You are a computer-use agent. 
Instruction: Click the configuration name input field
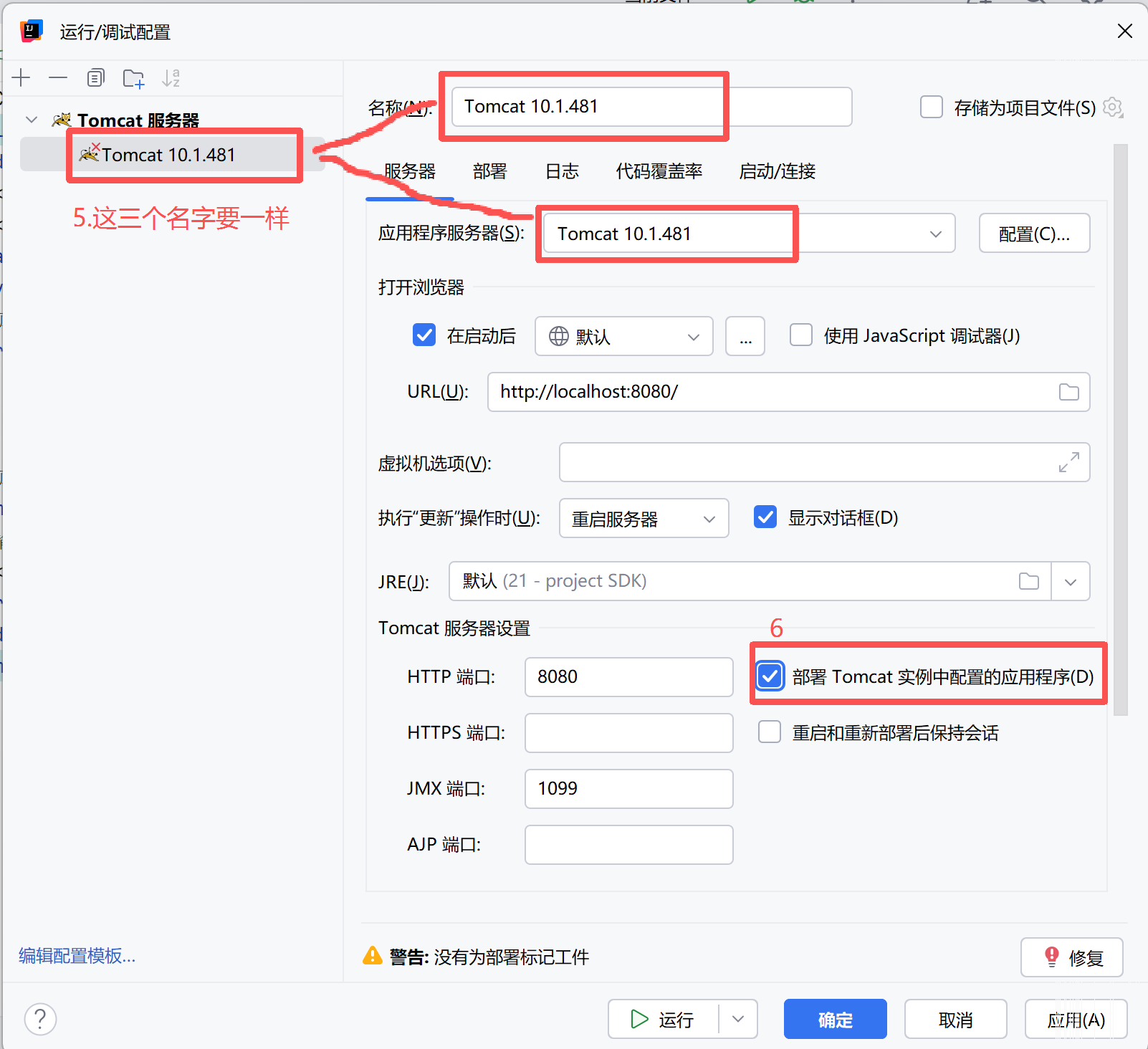tap(652, 107)
